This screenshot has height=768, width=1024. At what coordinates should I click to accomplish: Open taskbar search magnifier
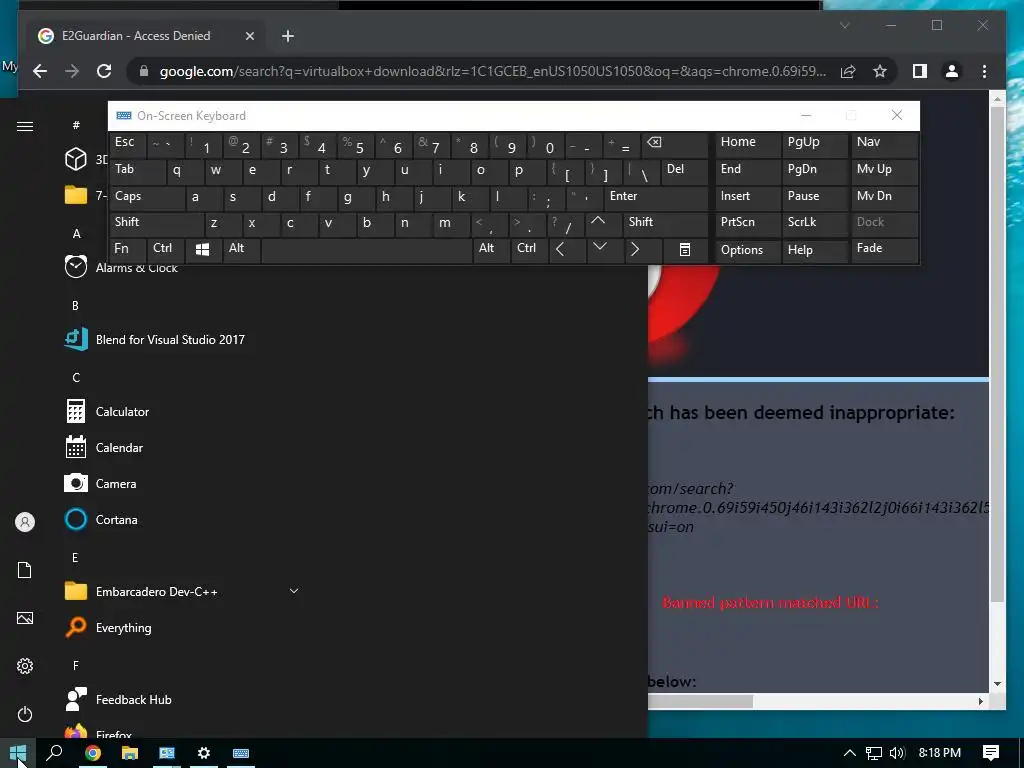55,753
